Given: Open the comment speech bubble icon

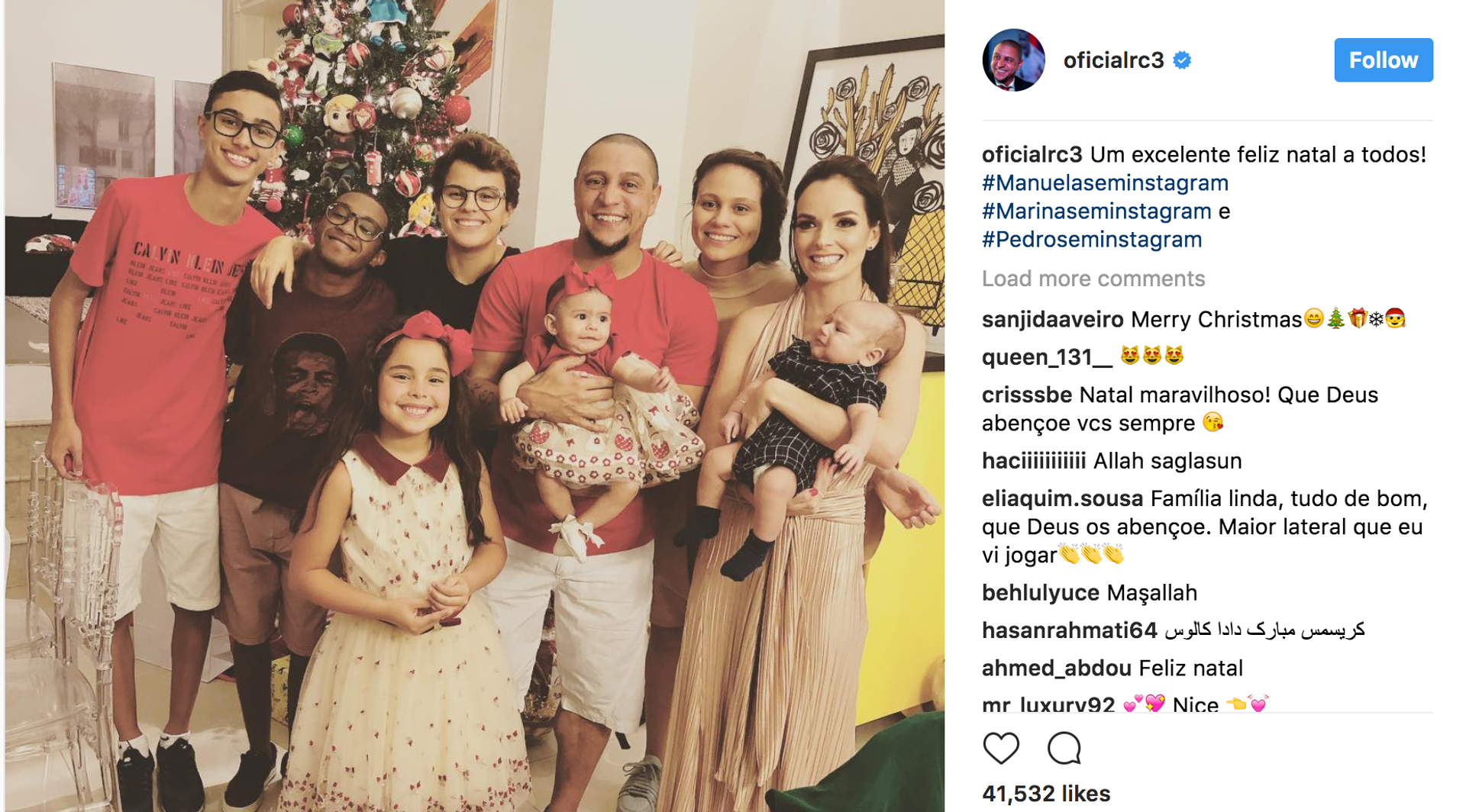Looking at the screenshot, I should tap(1064, 748).
